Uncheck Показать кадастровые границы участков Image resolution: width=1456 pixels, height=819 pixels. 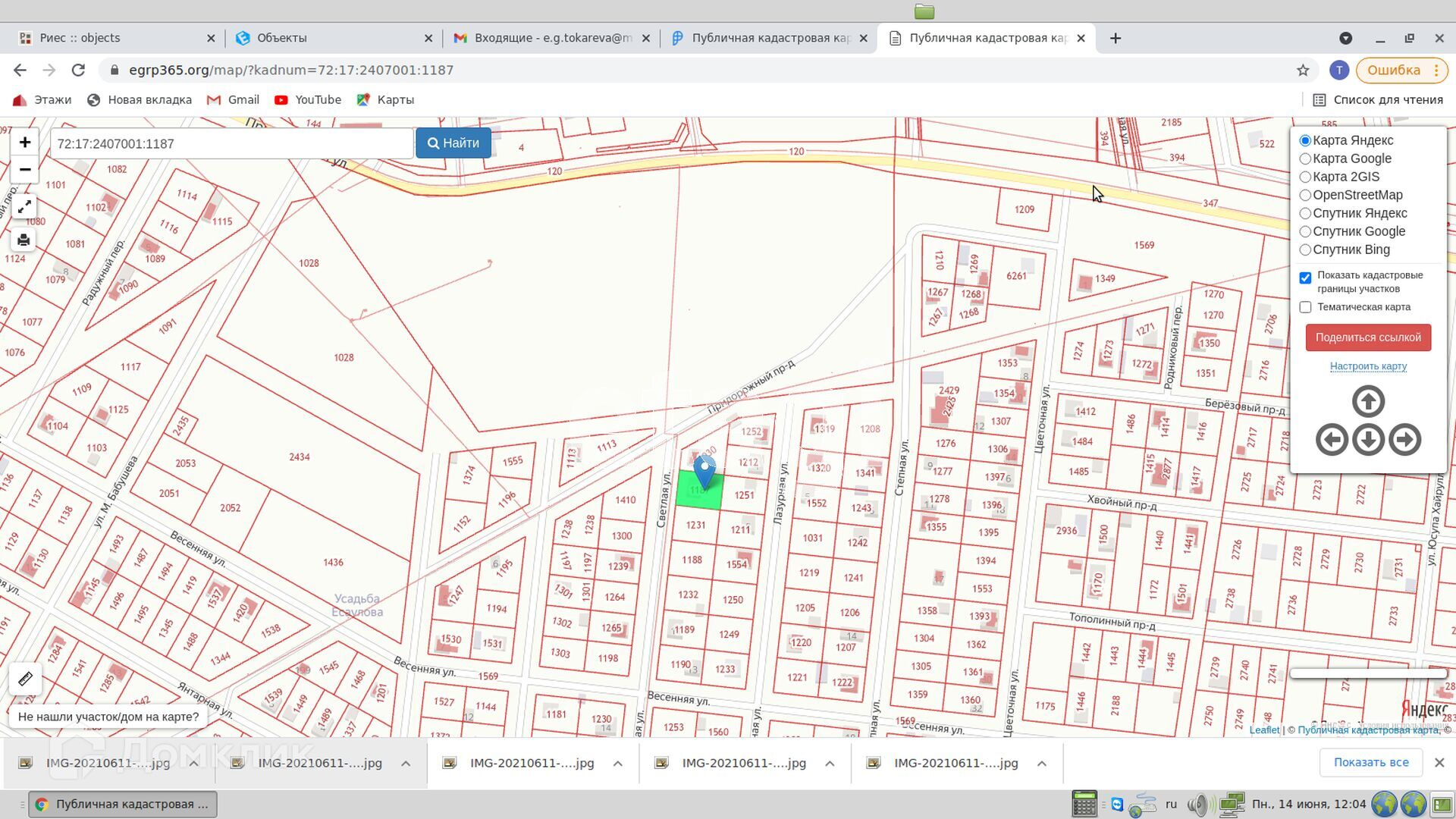(1305, 278)
